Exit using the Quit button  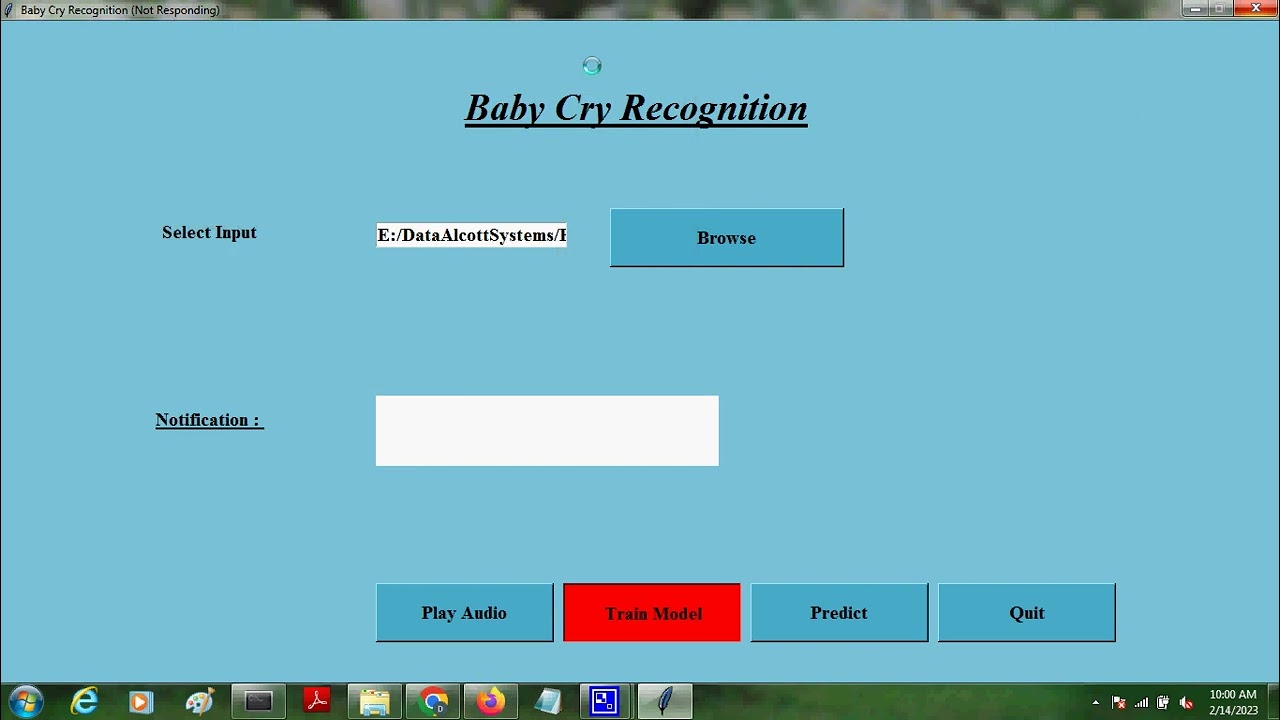point(1027,613)
